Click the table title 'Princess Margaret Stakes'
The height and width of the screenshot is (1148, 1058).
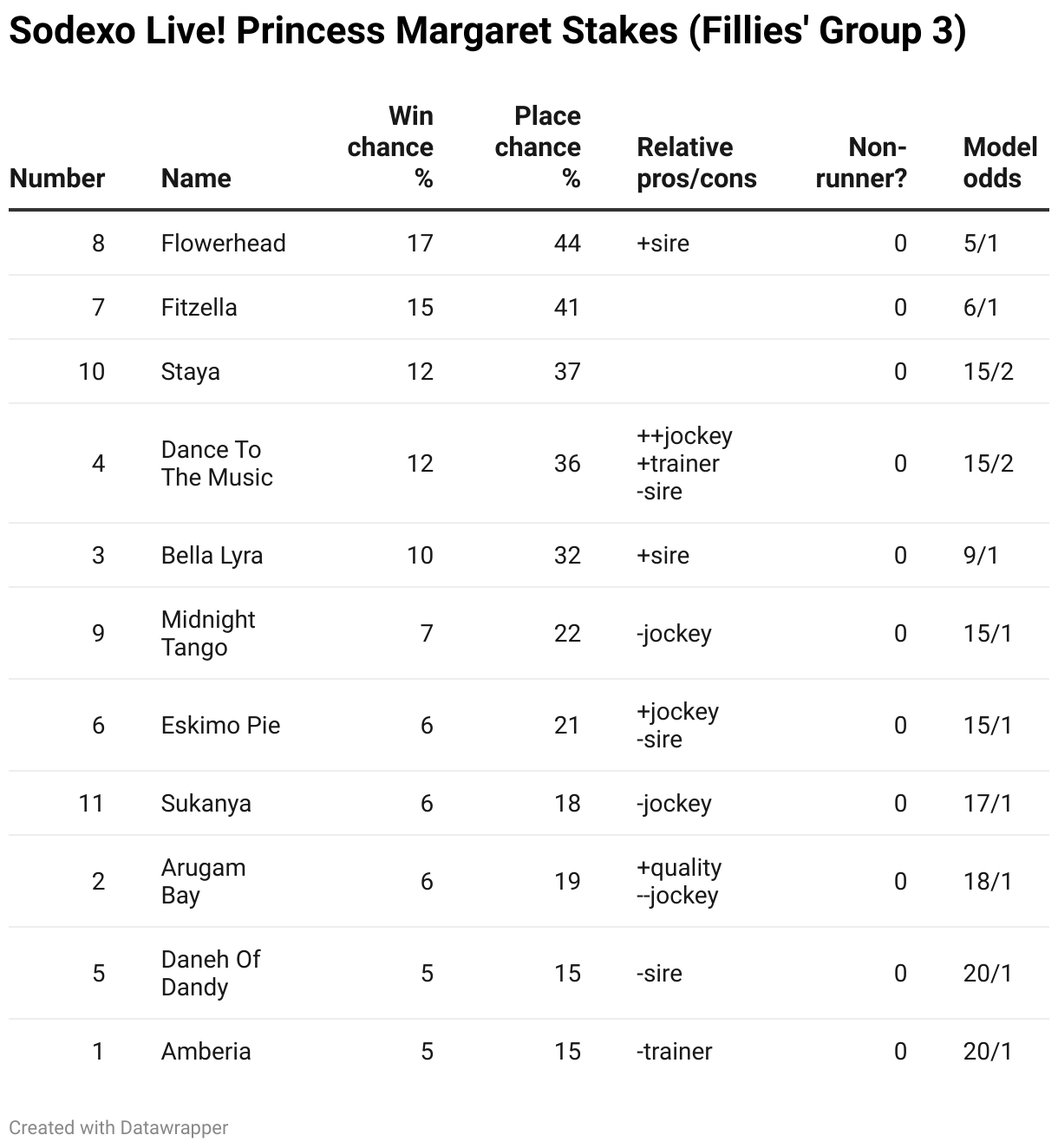point(487,32)
